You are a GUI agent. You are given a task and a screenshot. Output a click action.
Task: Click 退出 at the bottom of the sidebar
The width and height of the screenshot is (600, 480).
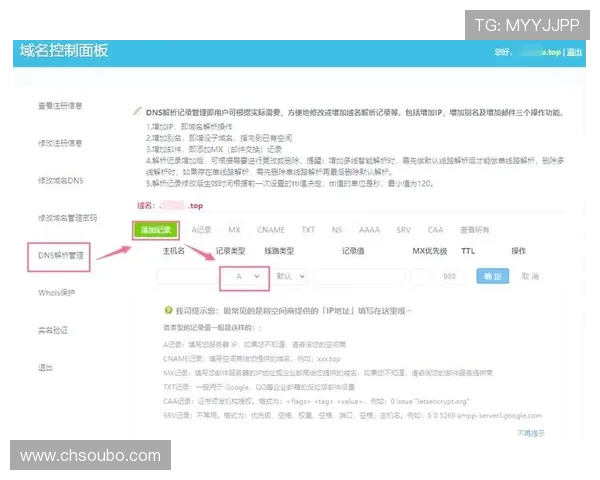(45, 367)
